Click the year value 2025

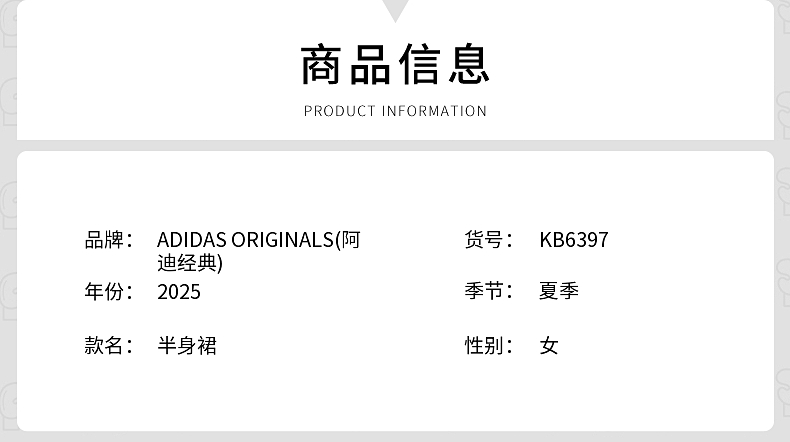click(179, 292)
